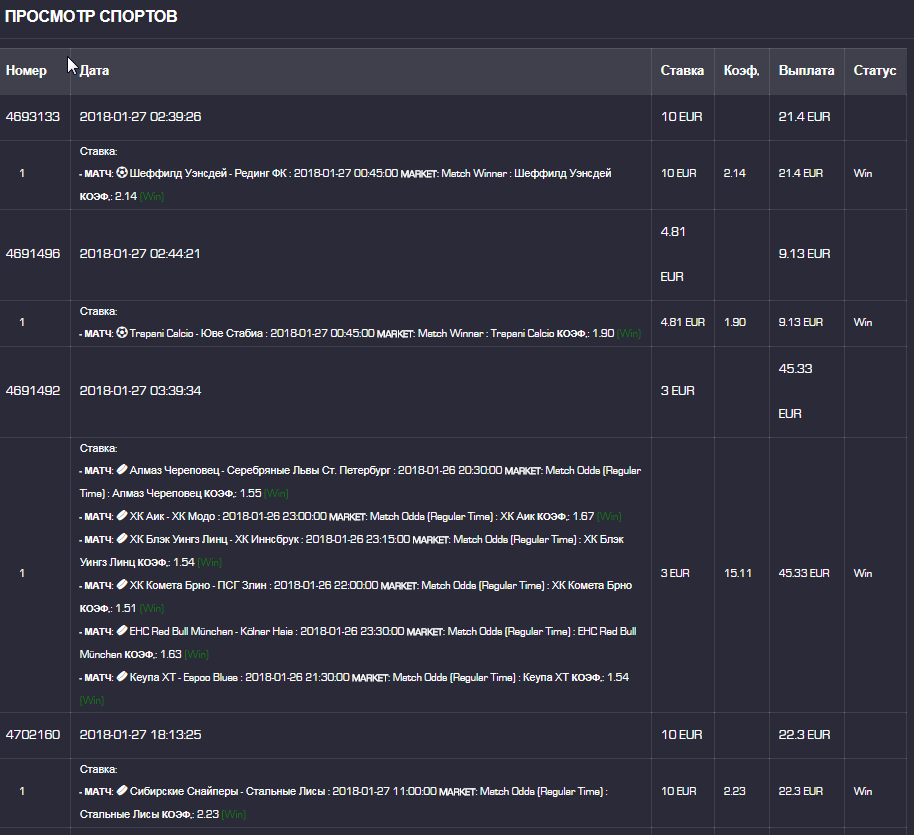The height and width of the screenshot is (835, 914).
Task: Click hockey icon next to ХК Аик - ХК Модо
Action: (x=122, y=516)
